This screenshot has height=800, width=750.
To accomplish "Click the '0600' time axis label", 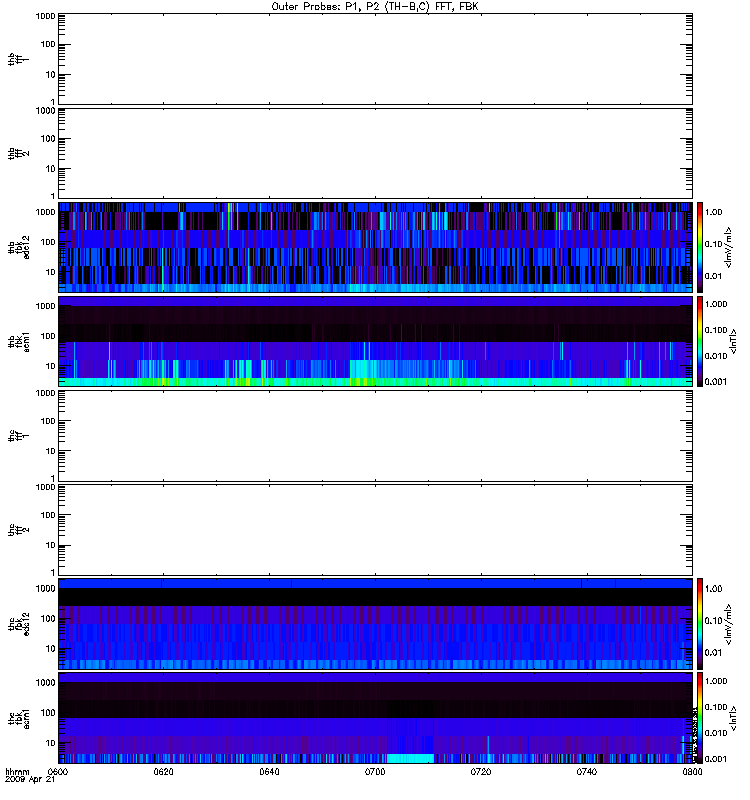I will pyautogui.click(x=58, y=772).
